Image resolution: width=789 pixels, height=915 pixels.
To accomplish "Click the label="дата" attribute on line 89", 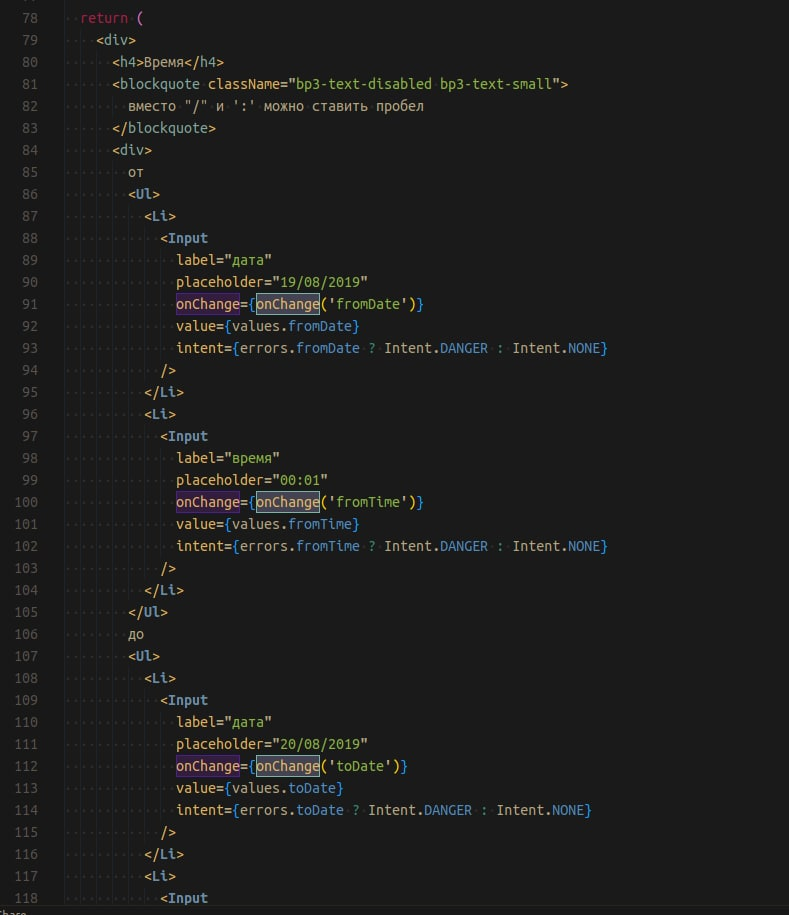I will click(224, 260).
